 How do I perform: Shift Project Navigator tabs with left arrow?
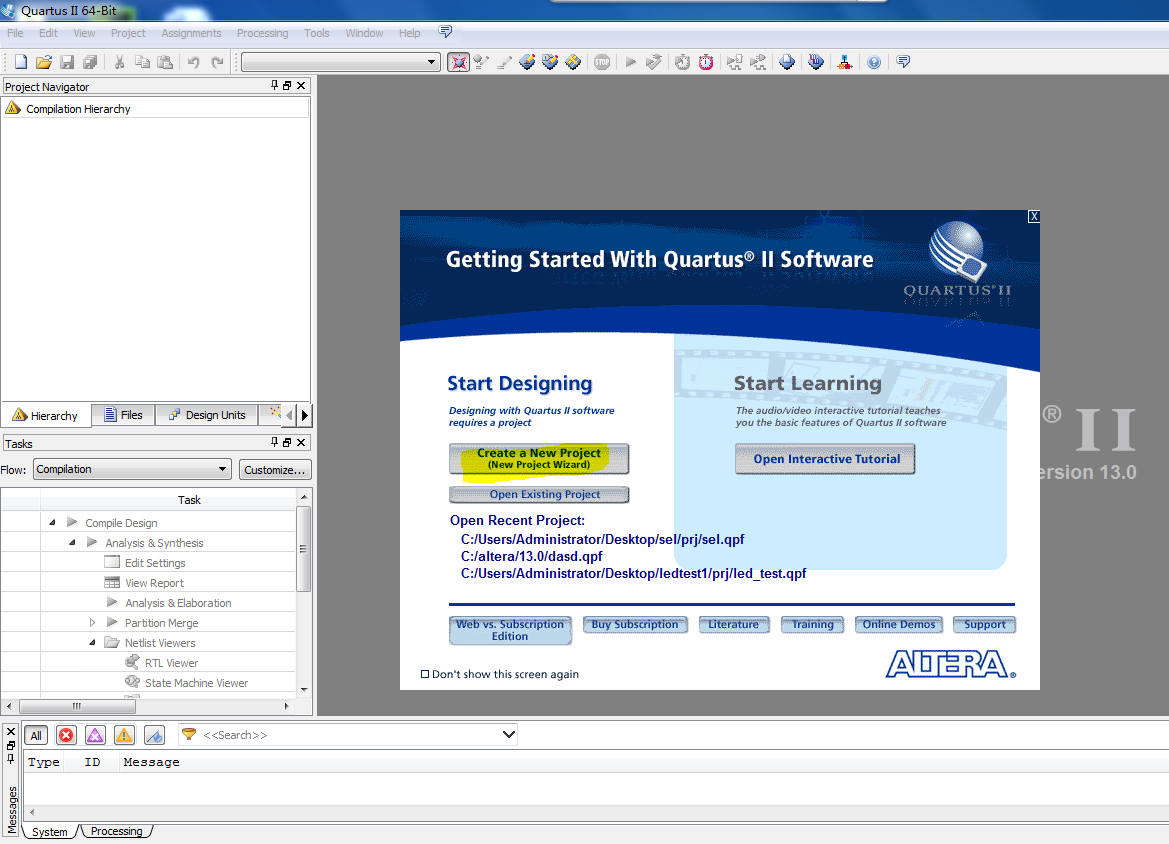click(289, 415)
